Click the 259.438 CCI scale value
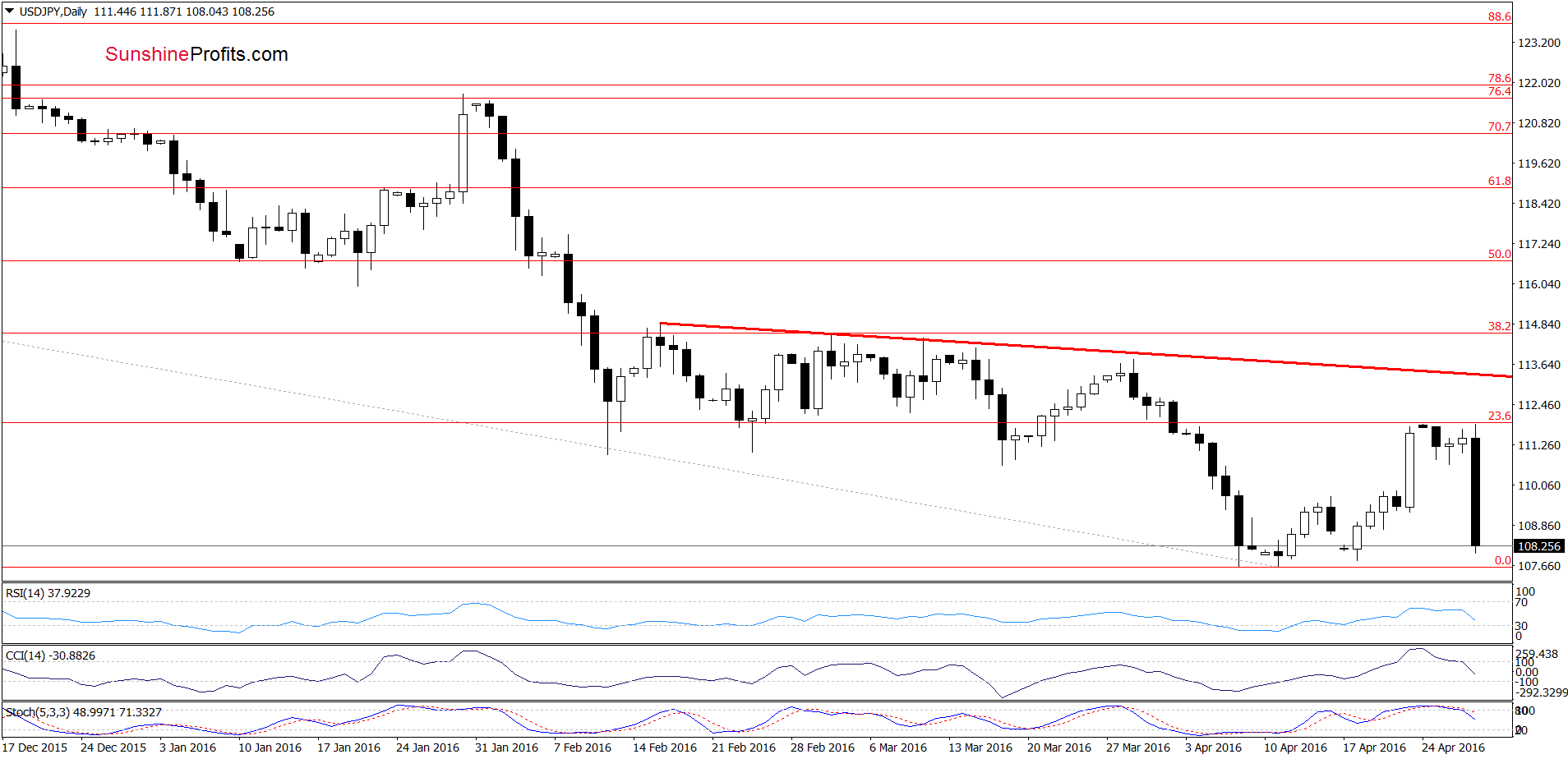 [x=1537, y=655]
